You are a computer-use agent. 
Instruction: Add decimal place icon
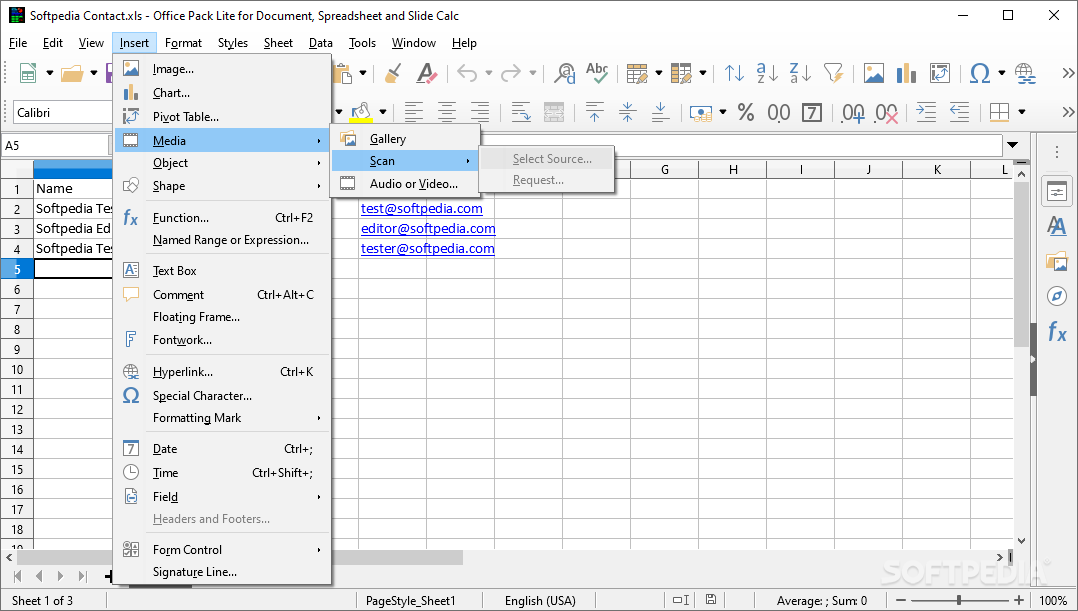point(853,112)
